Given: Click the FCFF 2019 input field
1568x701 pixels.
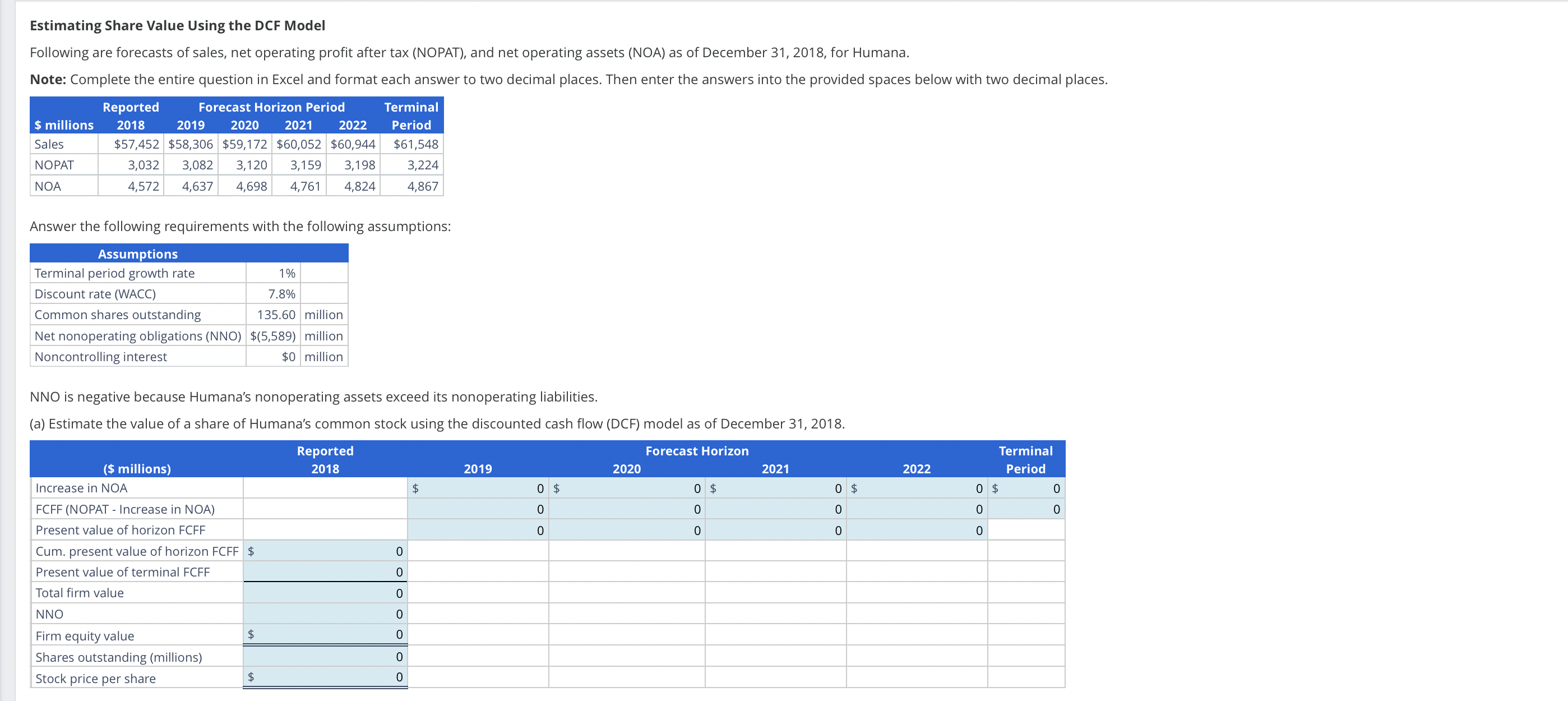Looking at the screenshot, I should [479, 509].
